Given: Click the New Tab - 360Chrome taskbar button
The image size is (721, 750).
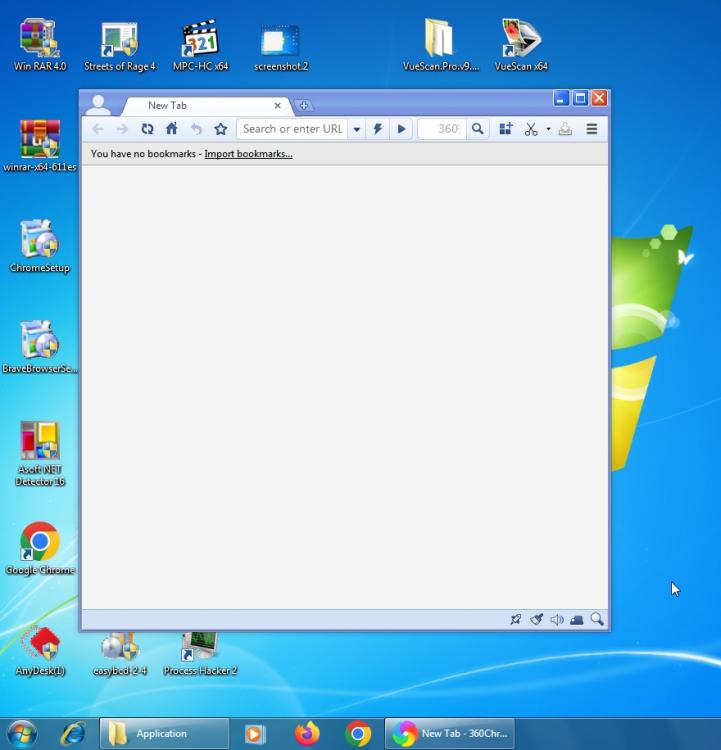Looking at the screenshot, I should 450,734.
